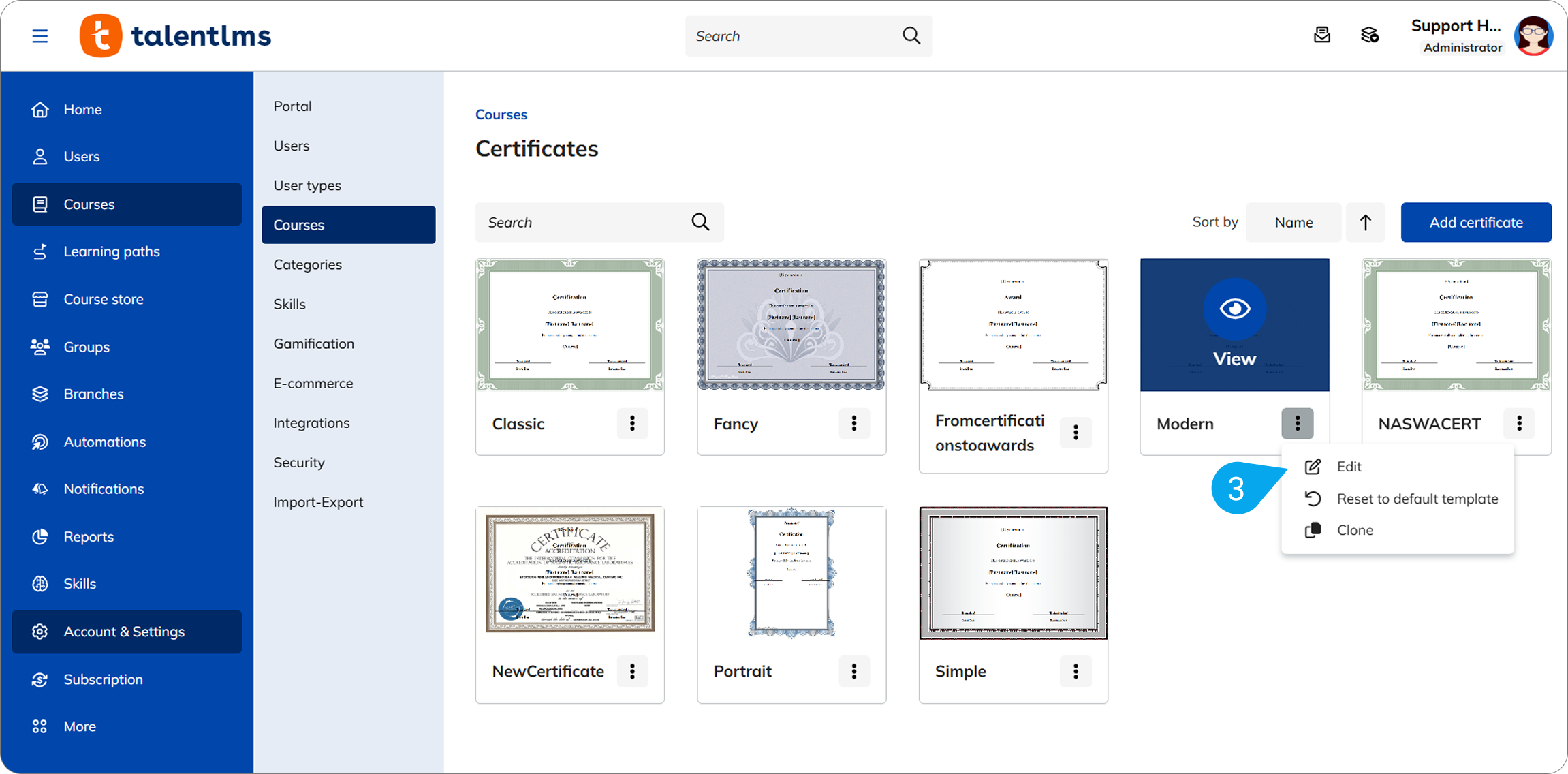Image resolution: width=1568 pixels, height=774 pixels.
Task: Click the Add certificate button
Action: pos(1475,222)
